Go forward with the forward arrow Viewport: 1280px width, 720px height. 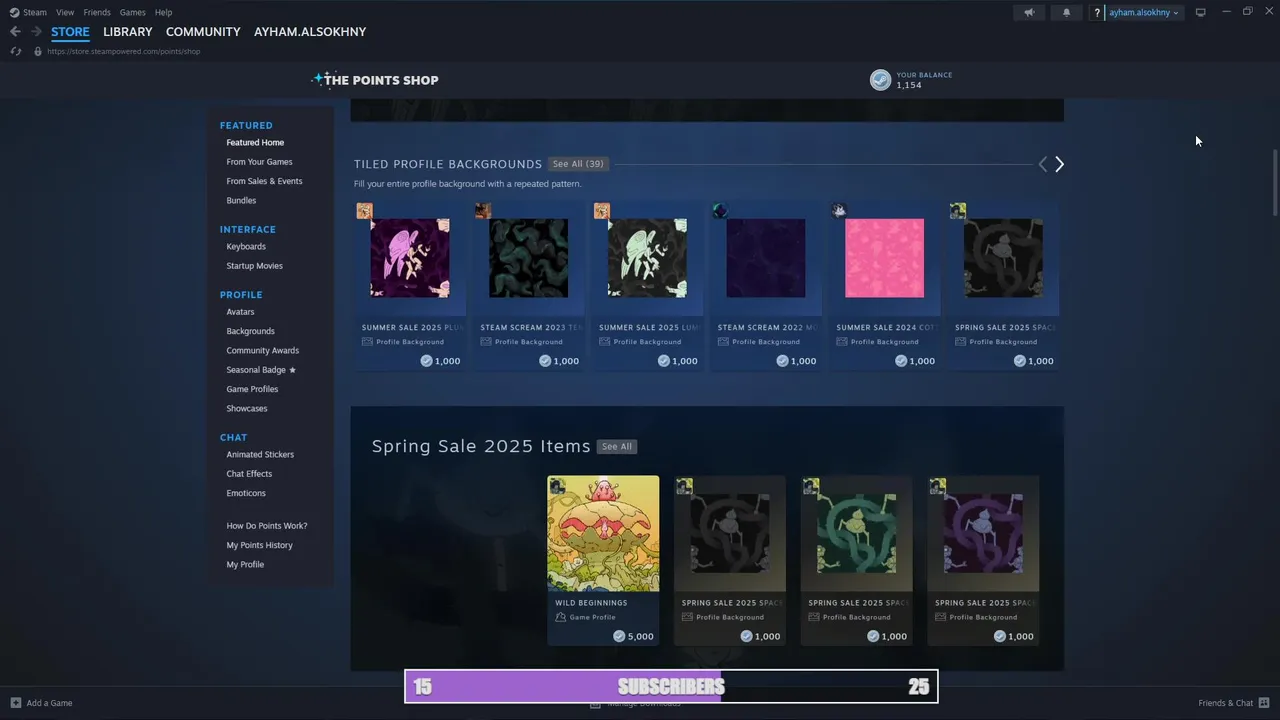[x=36, y=32]
